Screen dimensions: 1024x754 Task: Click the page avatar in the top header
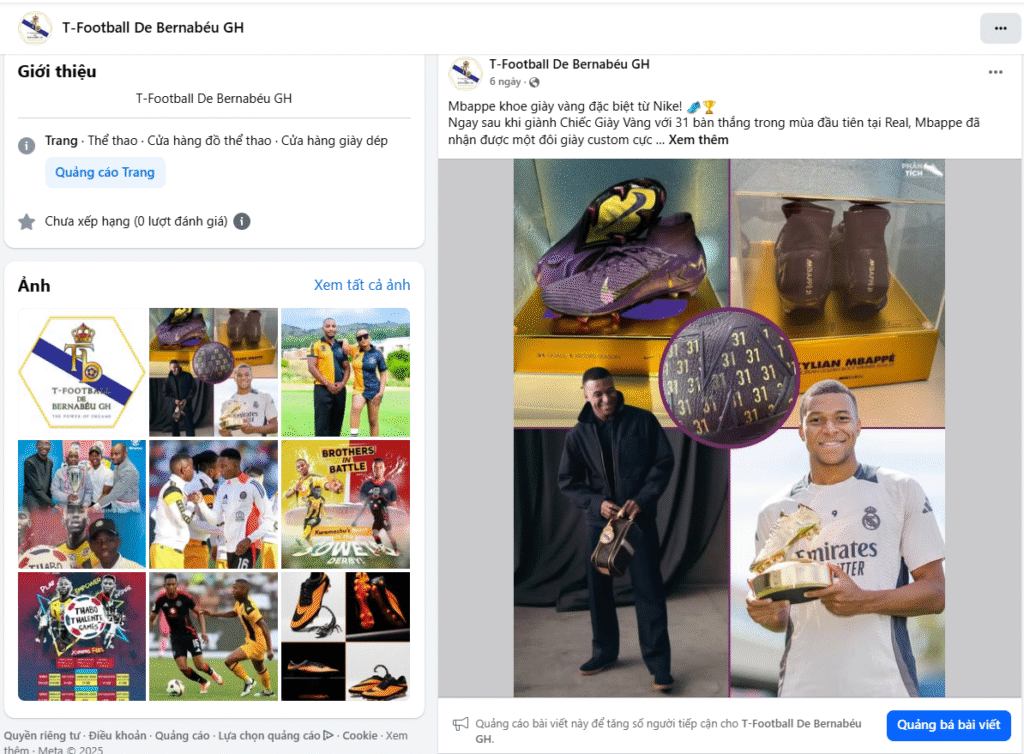coord(35,27)
